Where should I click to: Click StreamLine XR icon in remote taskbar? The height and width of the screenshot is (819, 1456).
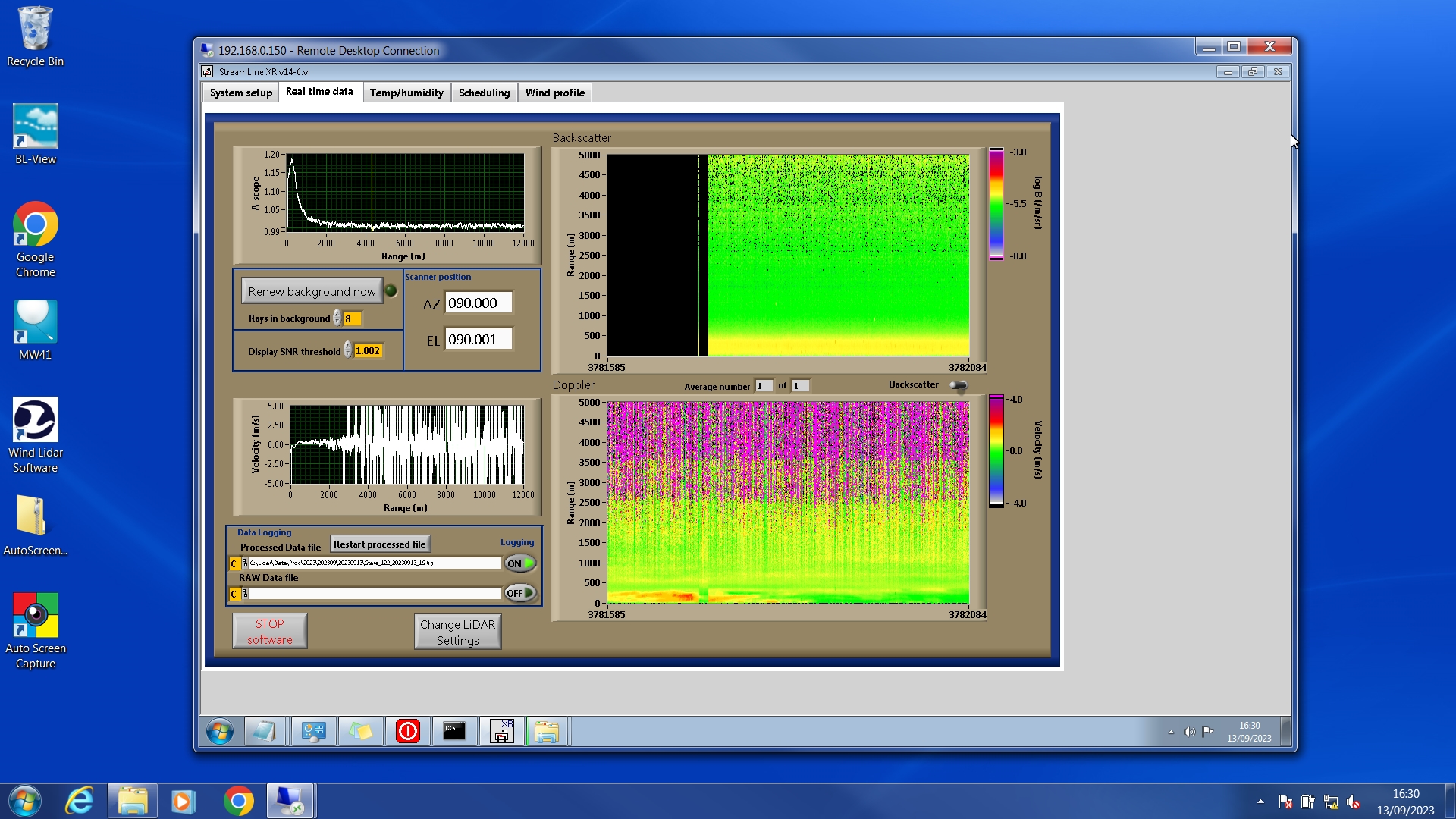[501, 732]
